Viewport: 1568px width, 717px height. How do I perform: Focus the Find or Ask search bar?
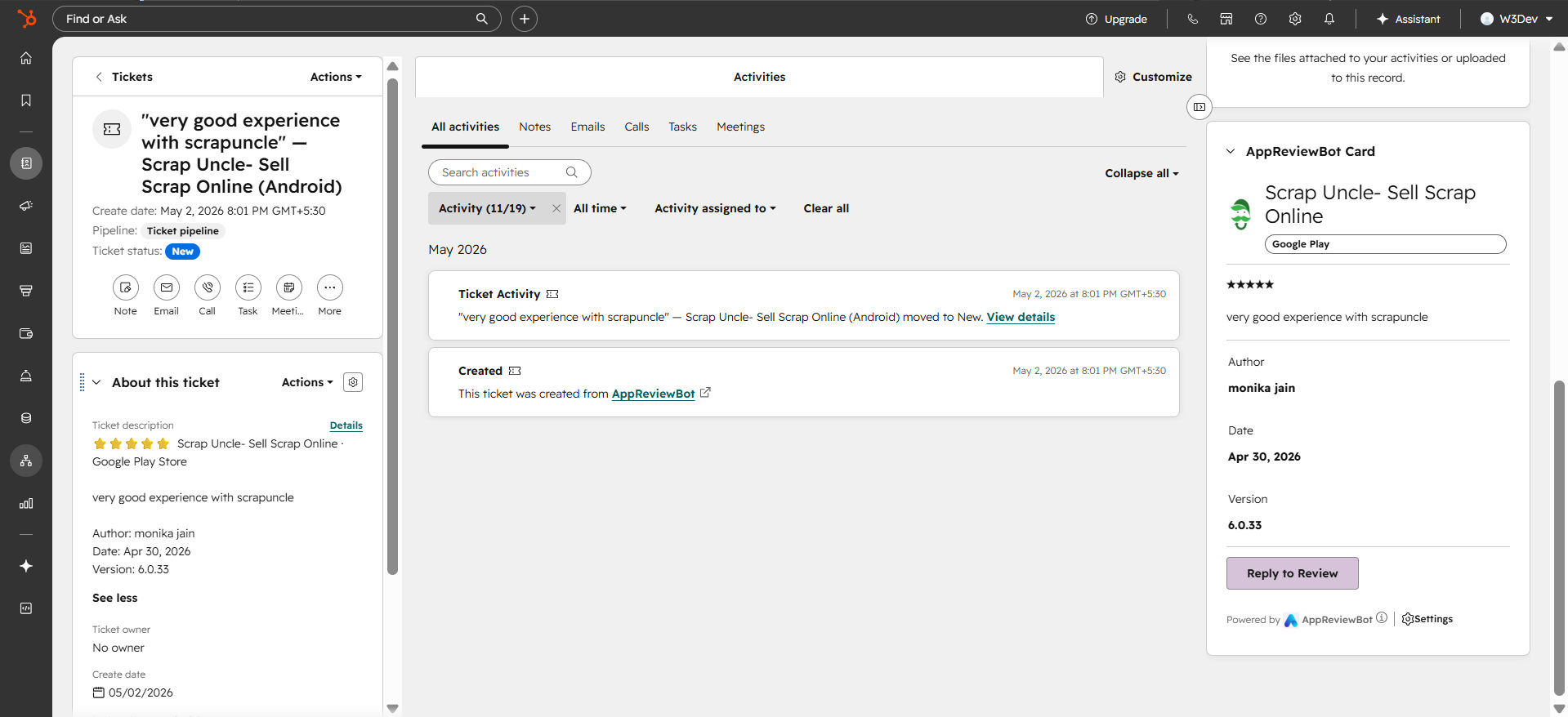click(277, 19)
